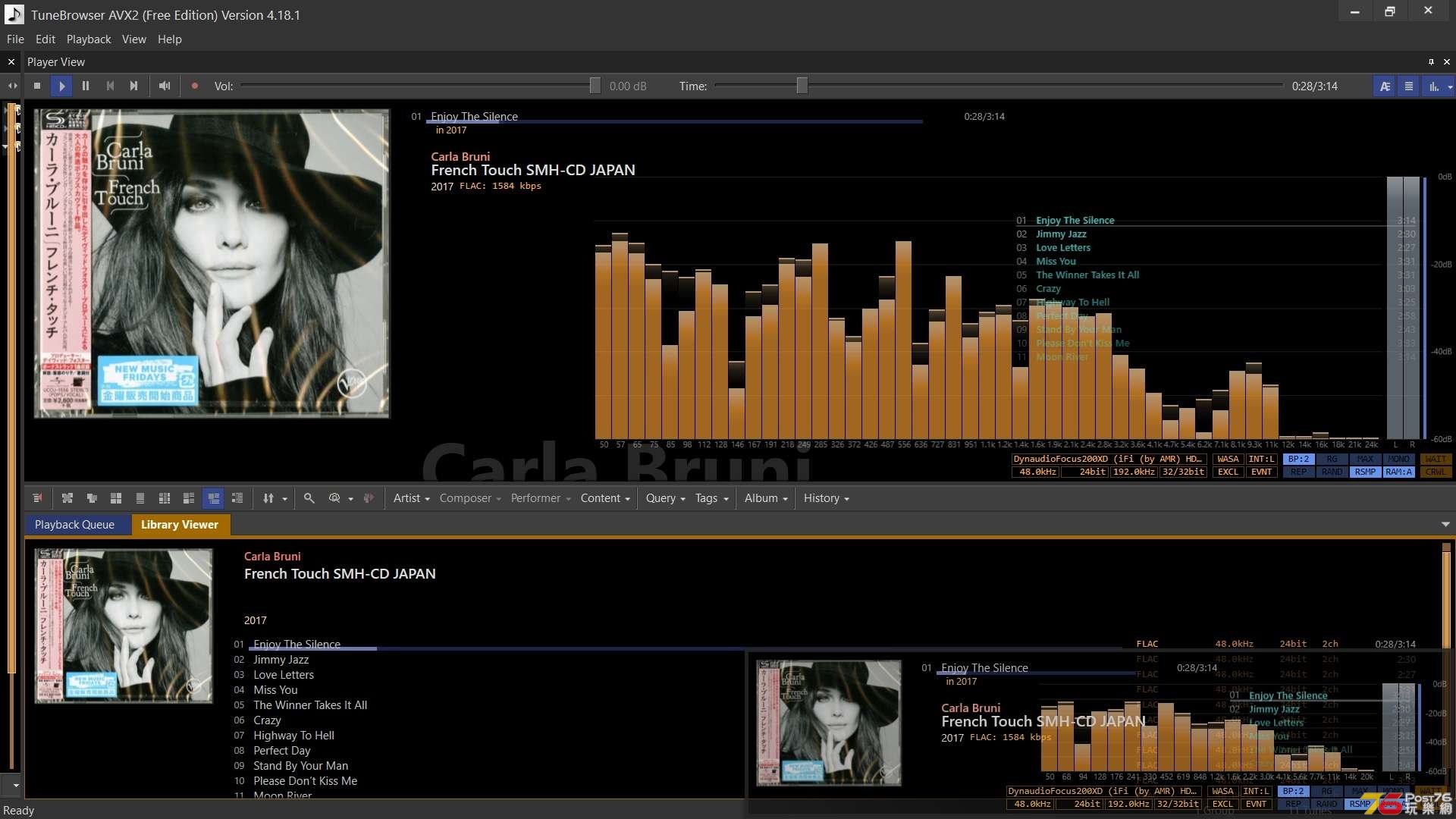This screenshot has height=819, width=1456.
Task: Toggle the WAIT indicator in Player View
Action: (x=1436, y=459)
